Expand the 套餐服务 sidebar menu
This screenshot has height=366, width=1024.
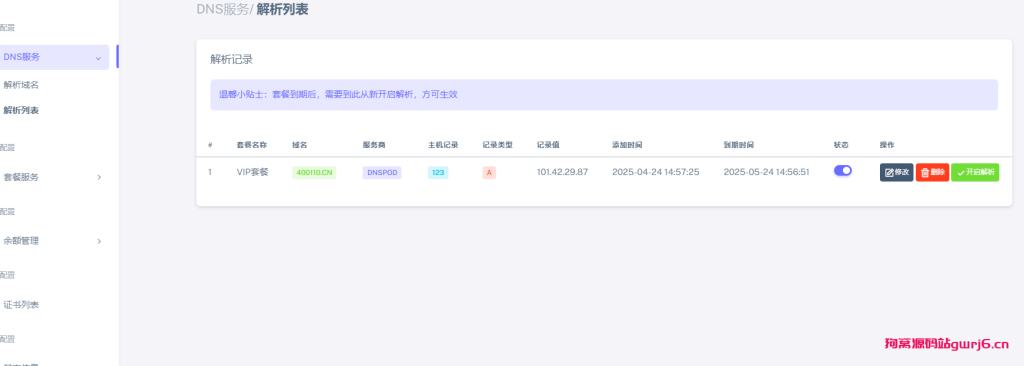[x=52, y=177]
